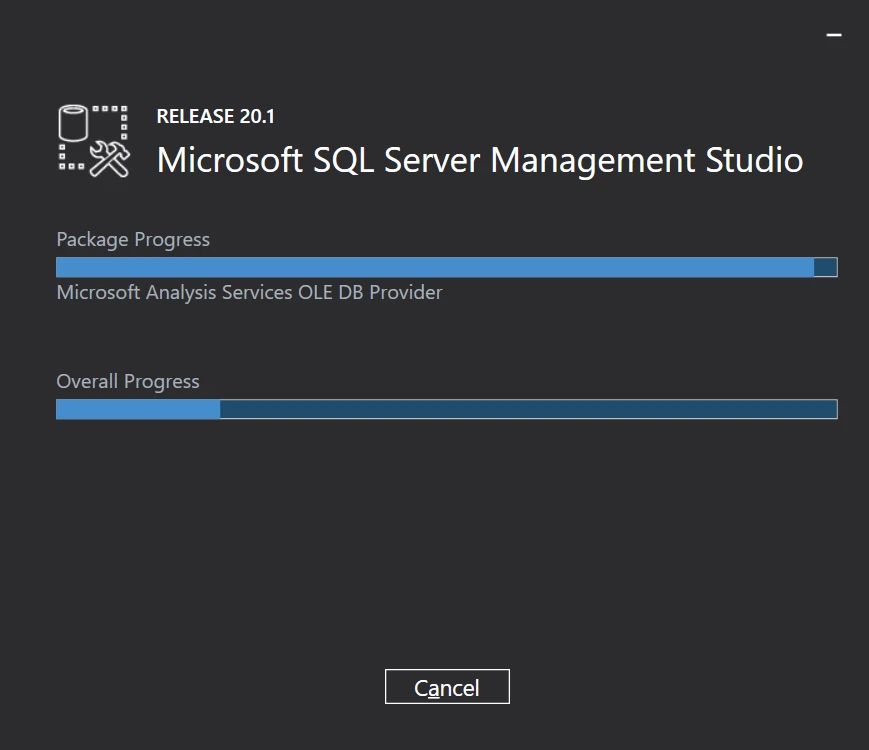Click the Cancel button
The image size is (869, 750).
(447, 687)
